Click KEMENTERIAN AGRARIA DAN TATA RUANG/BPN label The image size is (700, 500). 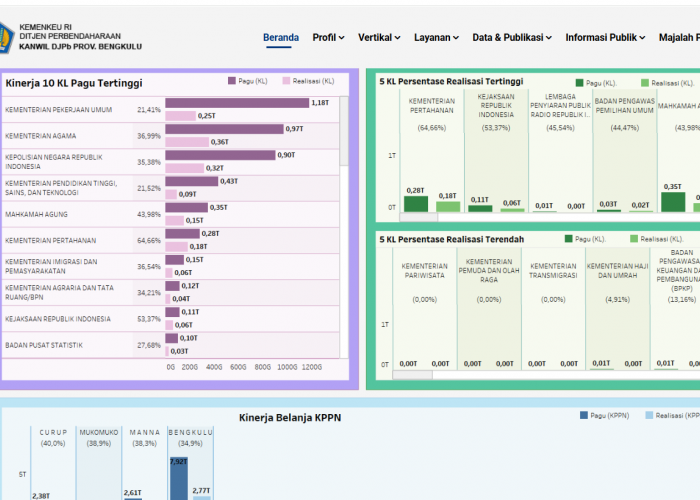(59, 292)
